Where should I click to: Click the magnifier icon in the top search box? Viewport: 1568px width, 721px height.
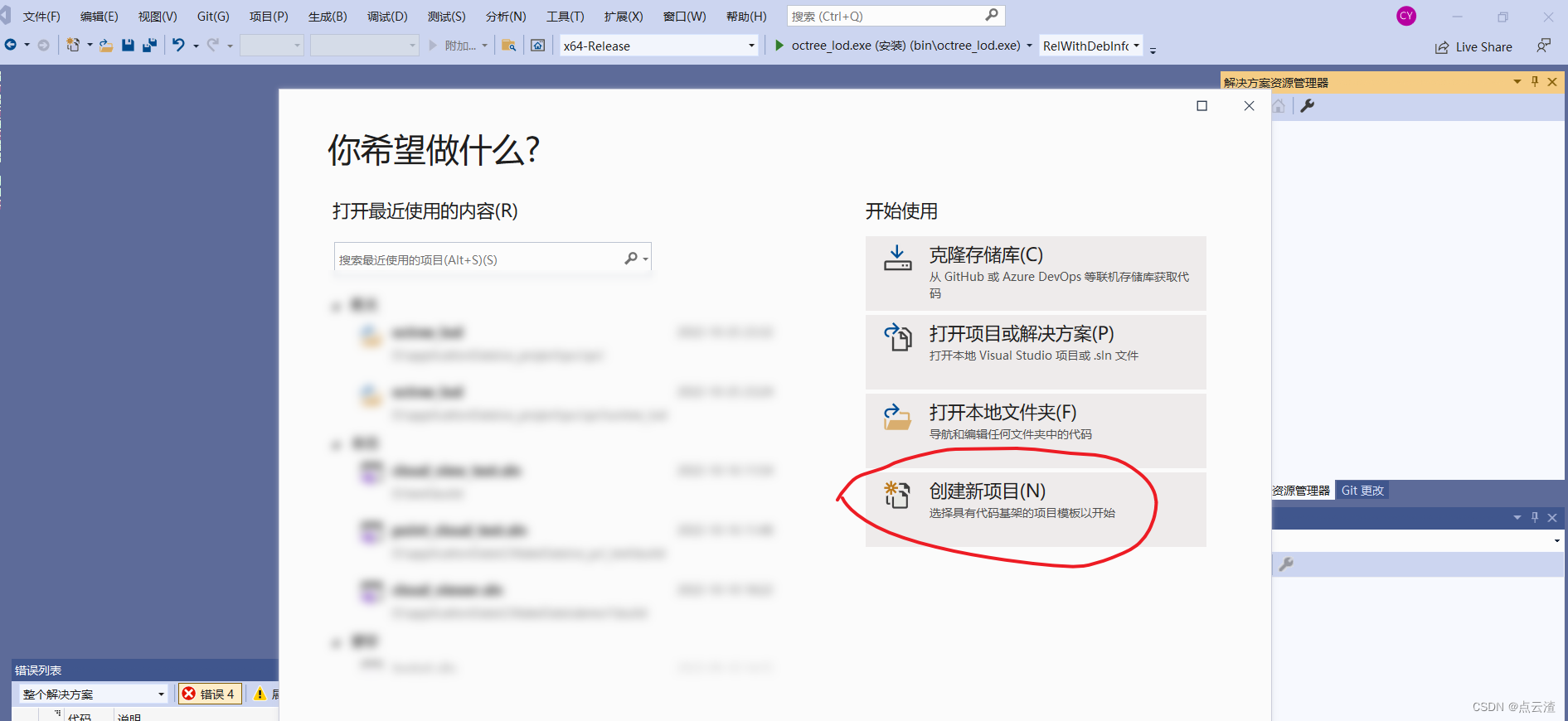tap(992, 16)
